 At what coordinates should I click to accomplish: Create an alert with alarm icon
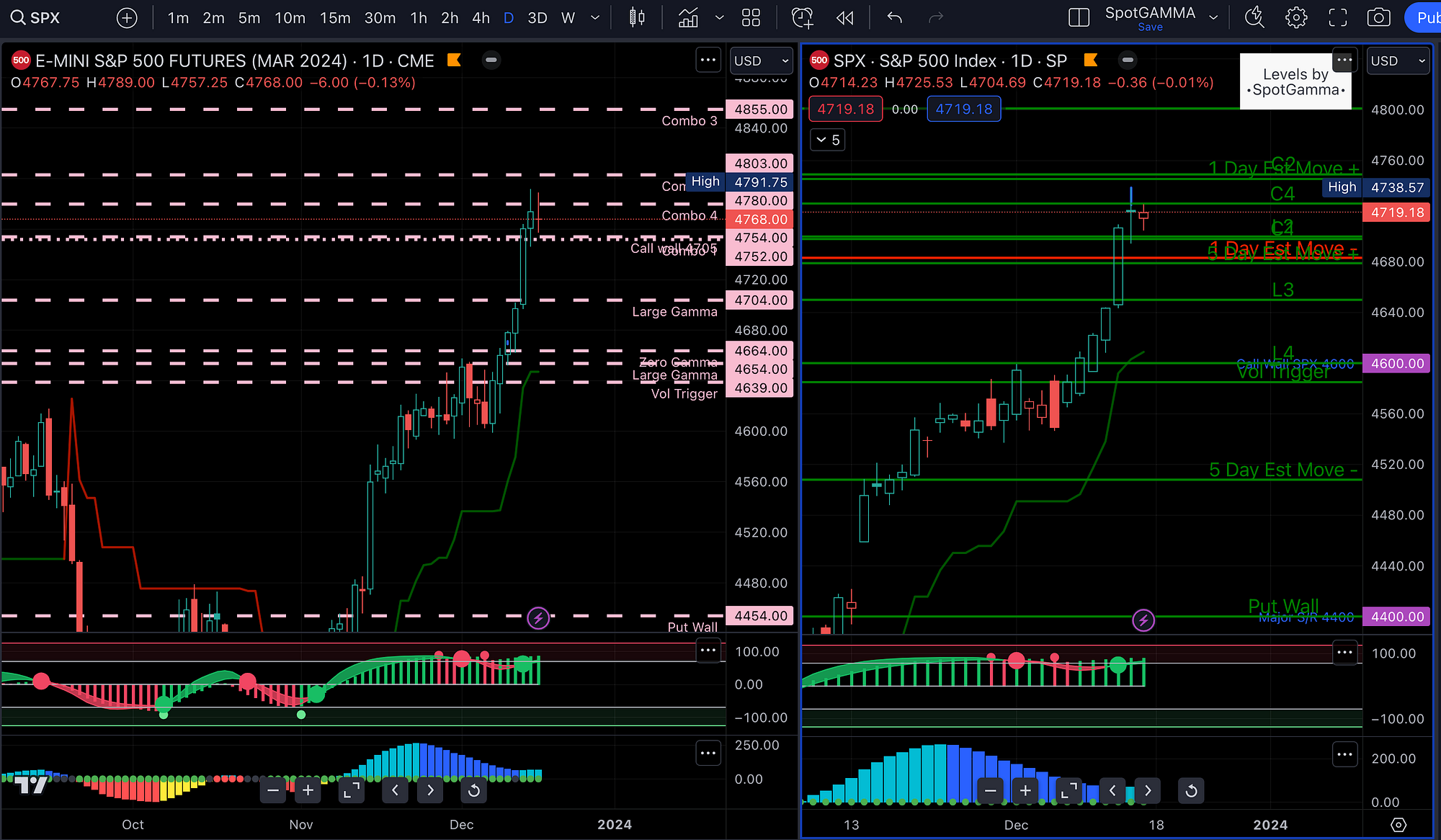[802, 17]
